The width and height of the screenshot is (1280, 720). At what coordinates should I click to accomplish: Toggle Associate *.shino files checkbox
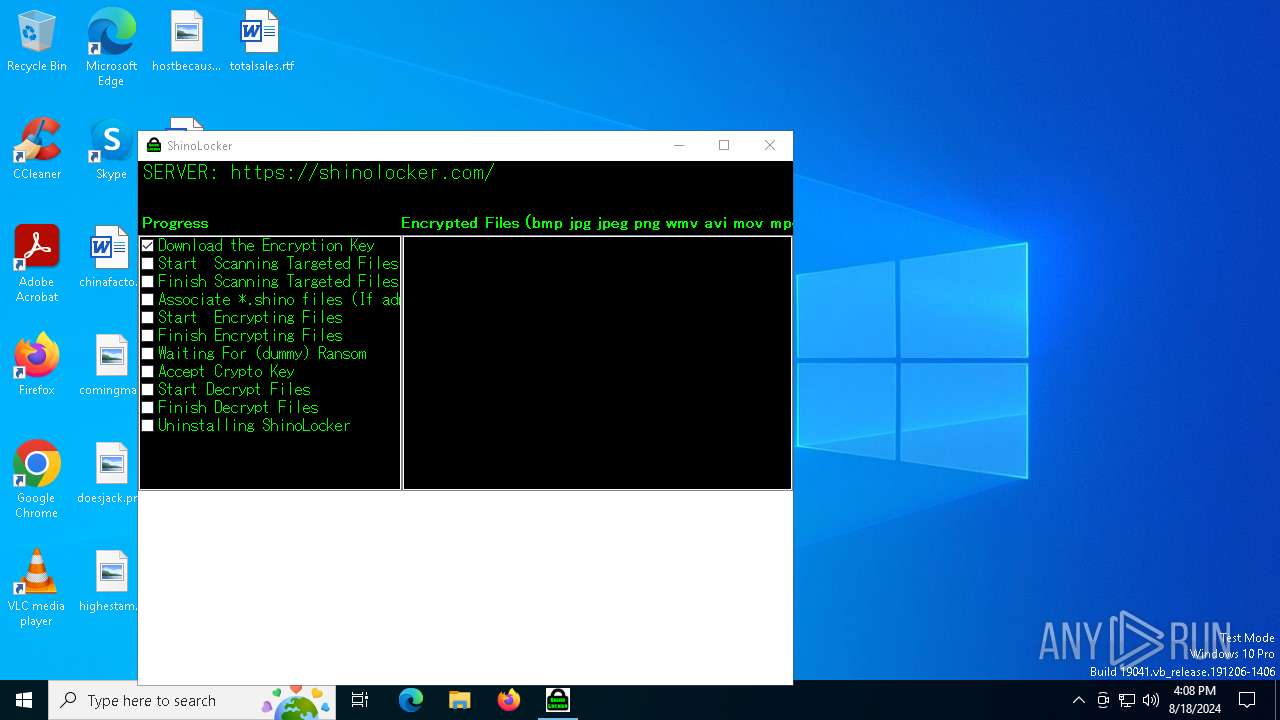tap(148, 300)
